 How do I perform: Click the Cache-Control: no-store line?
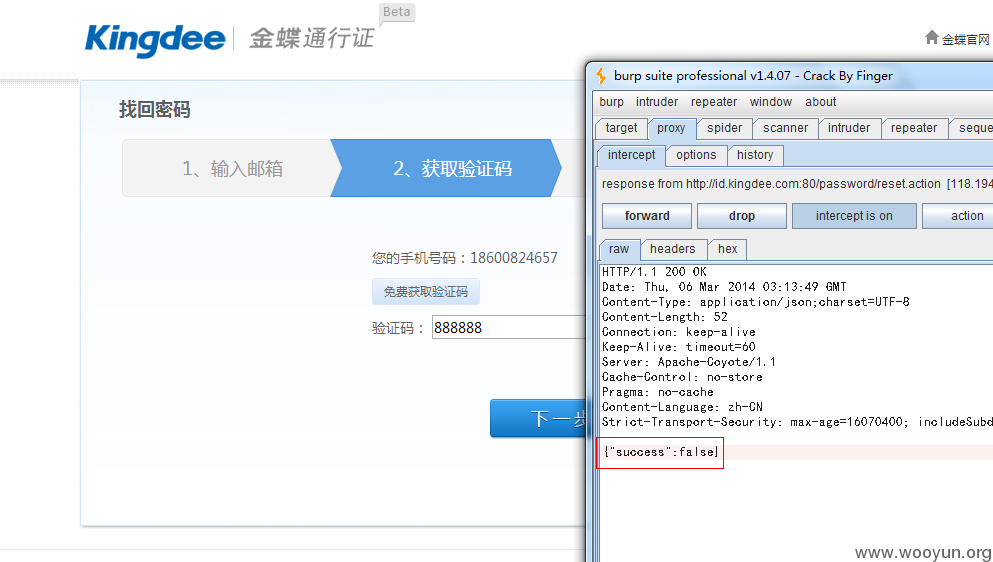(x=682, y=377)
